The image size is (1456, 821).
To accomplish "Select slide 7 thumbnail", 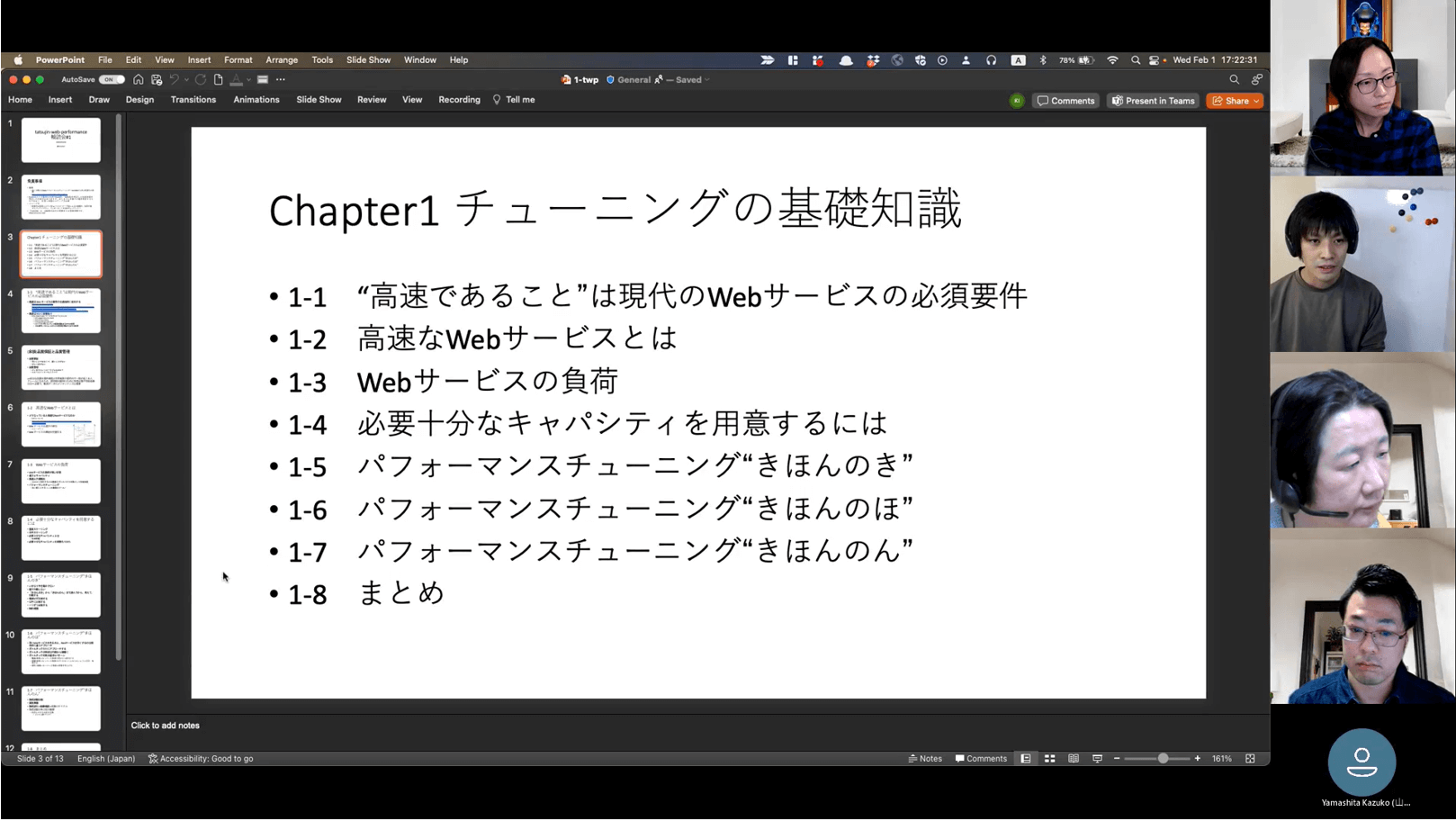I will click(61, 481).
